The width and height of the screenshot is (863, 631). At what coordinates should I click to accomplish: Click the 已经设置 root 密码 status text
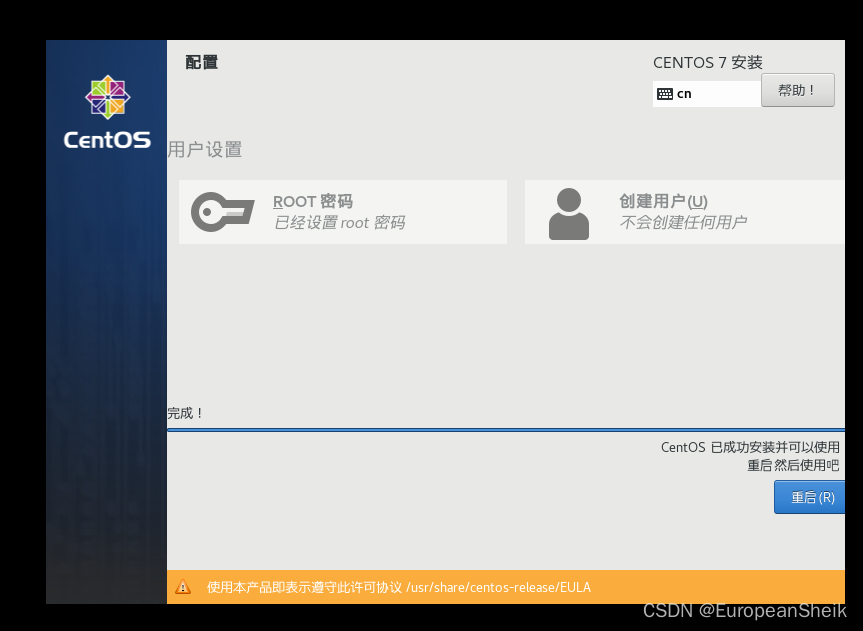pyautogui.click(x=340, y=223)
